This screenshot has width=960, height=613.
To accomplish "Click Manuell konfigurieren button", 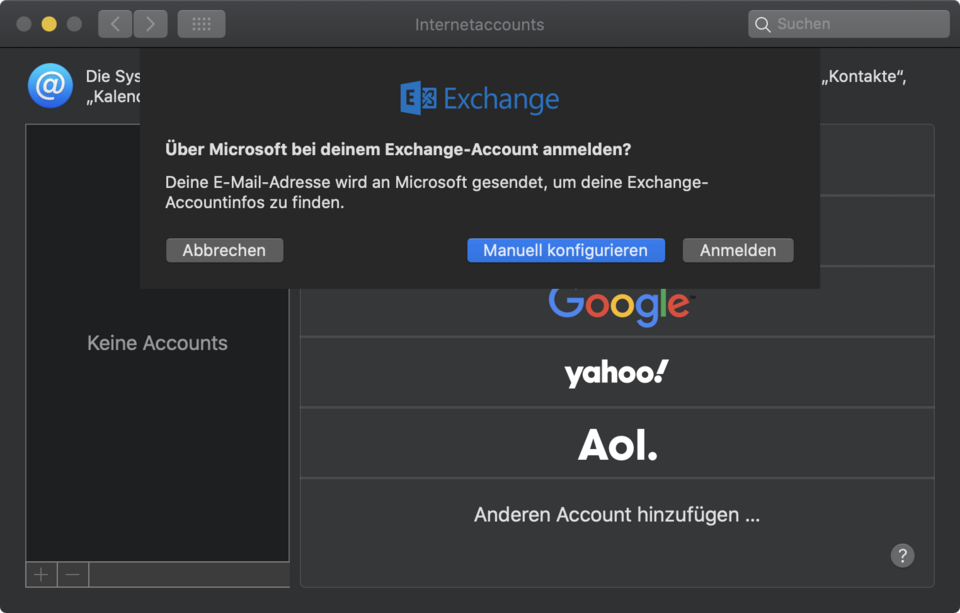I will point(566,250).
